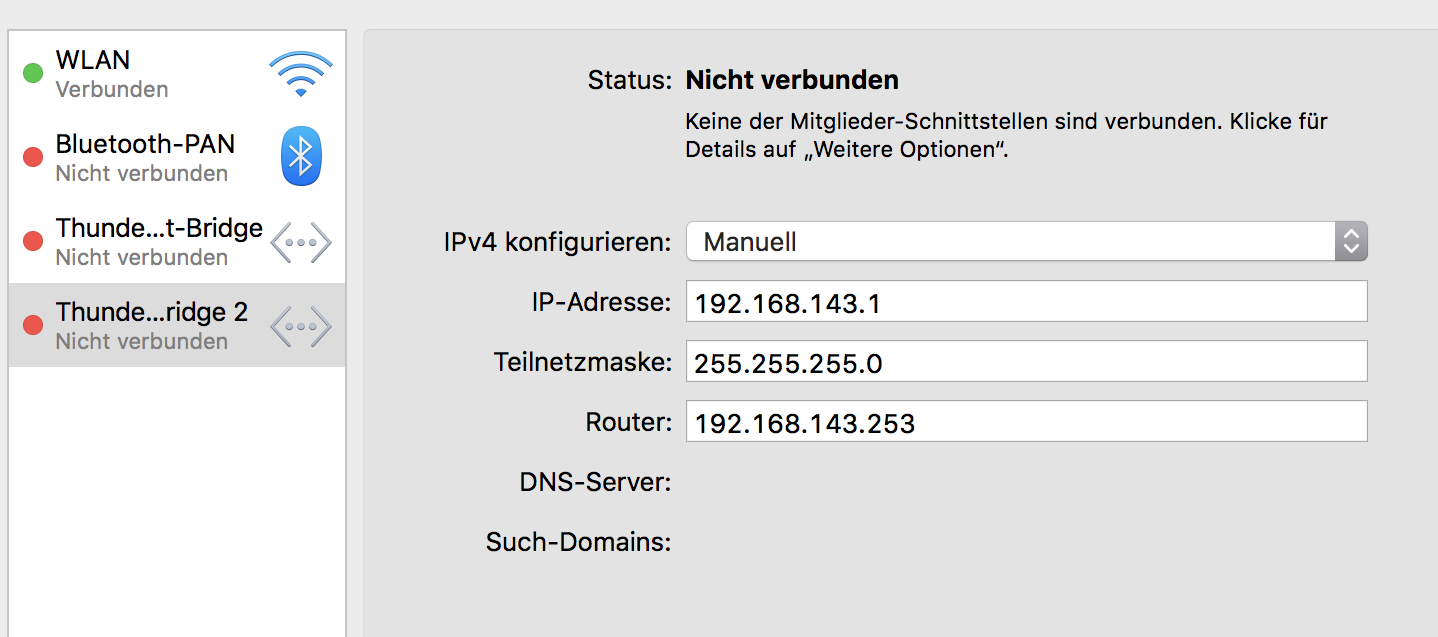Viewport: 1438px width, 637px height.
Task: Click the red dot beside Thunde...ridge 2
Action: point(33,325)
